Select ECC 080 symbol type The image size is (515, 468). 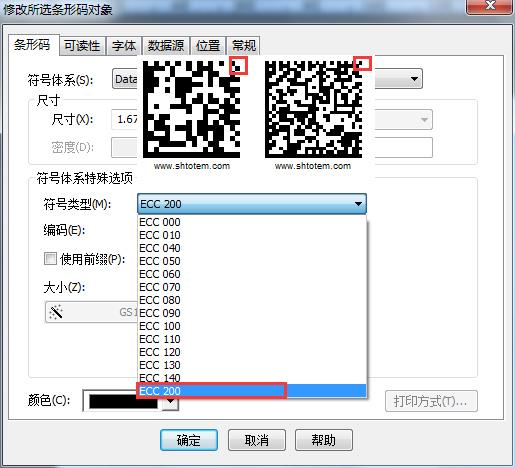(252, 300)
